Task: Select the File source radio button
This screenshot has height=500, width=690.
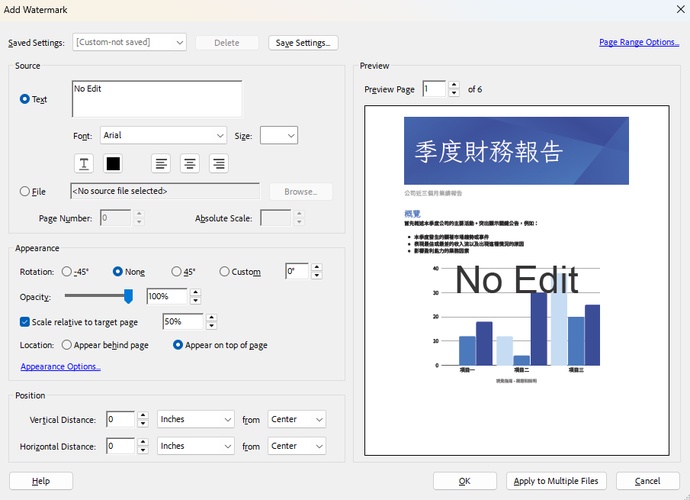Action: coord(26,191)
